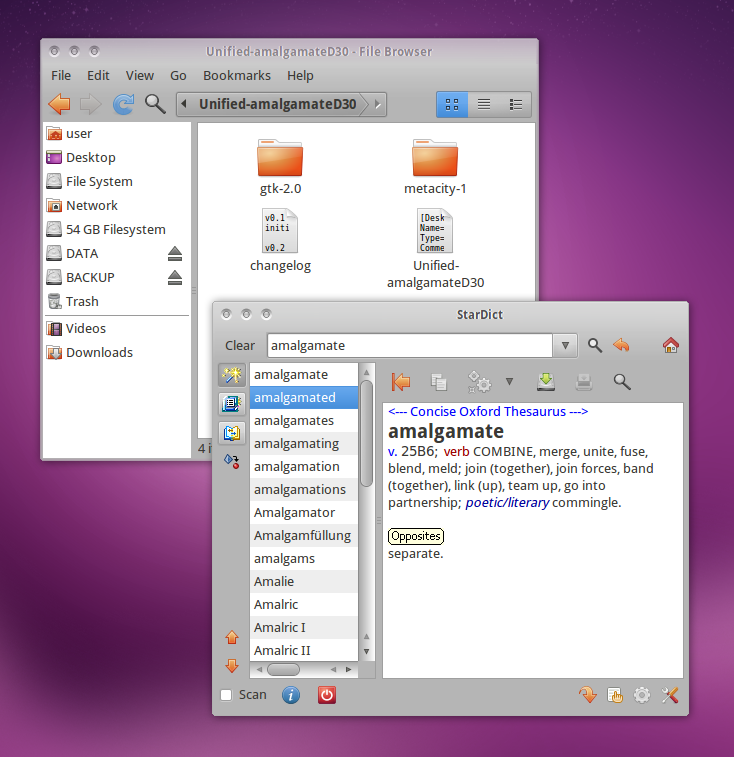This screenshot has height=757, width=734.
Task: Select amalgamated in the word list
Action: (304, 397)
